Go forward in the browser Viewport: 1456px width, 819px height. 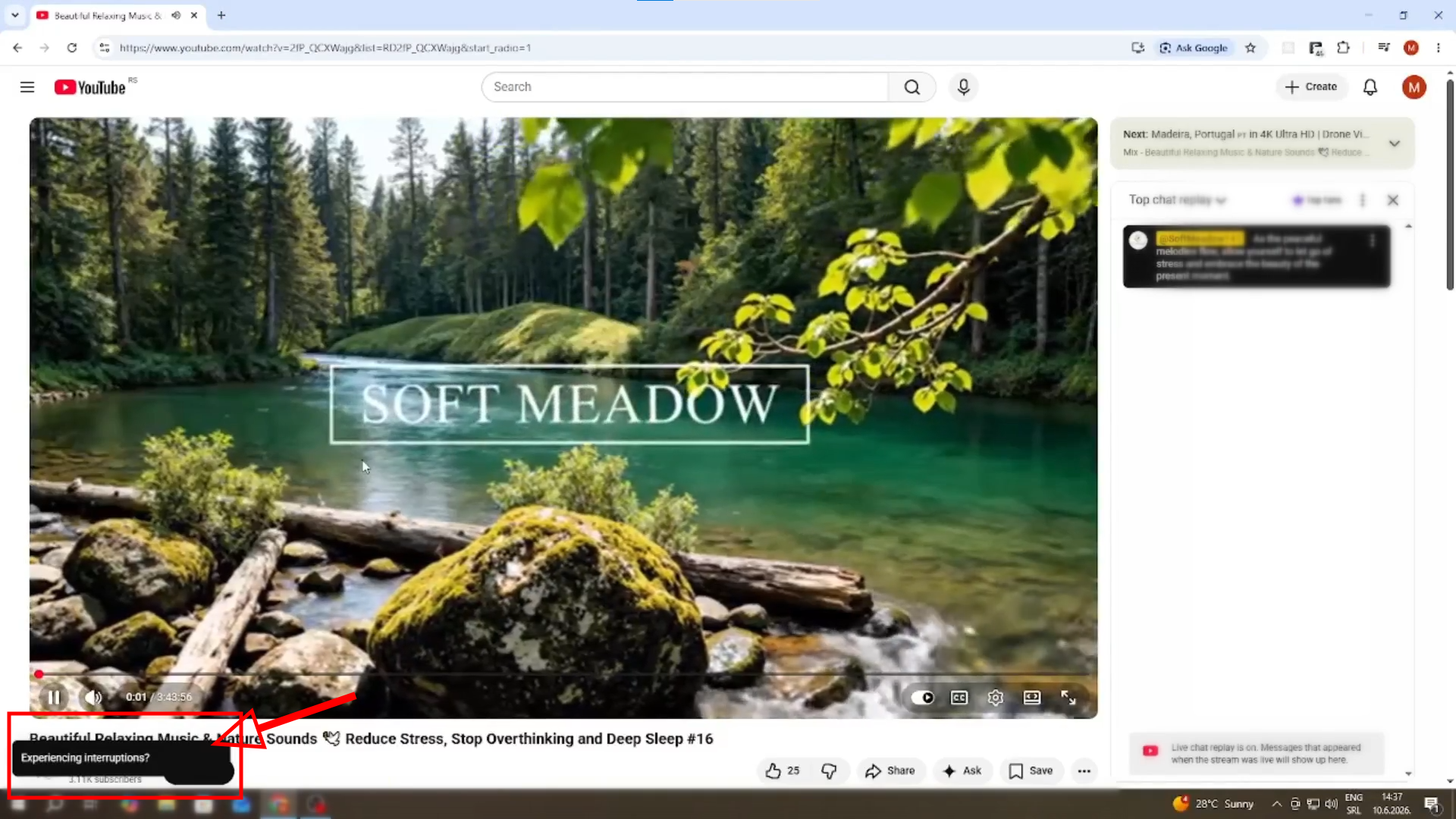[x=45, y=48]
